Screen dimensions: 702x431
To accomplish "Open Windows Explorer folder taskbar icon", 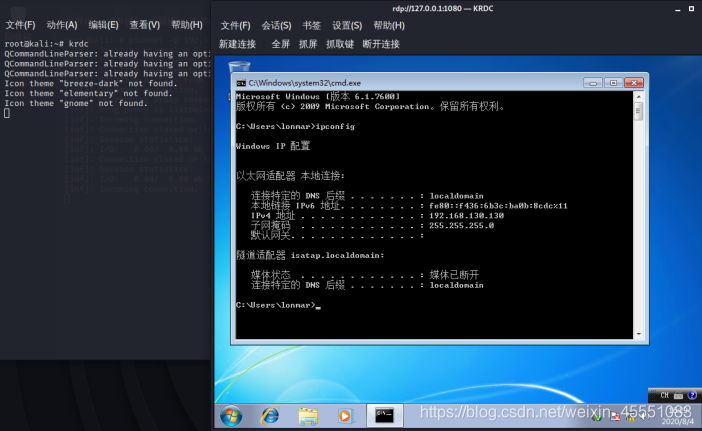I will 308,416.
